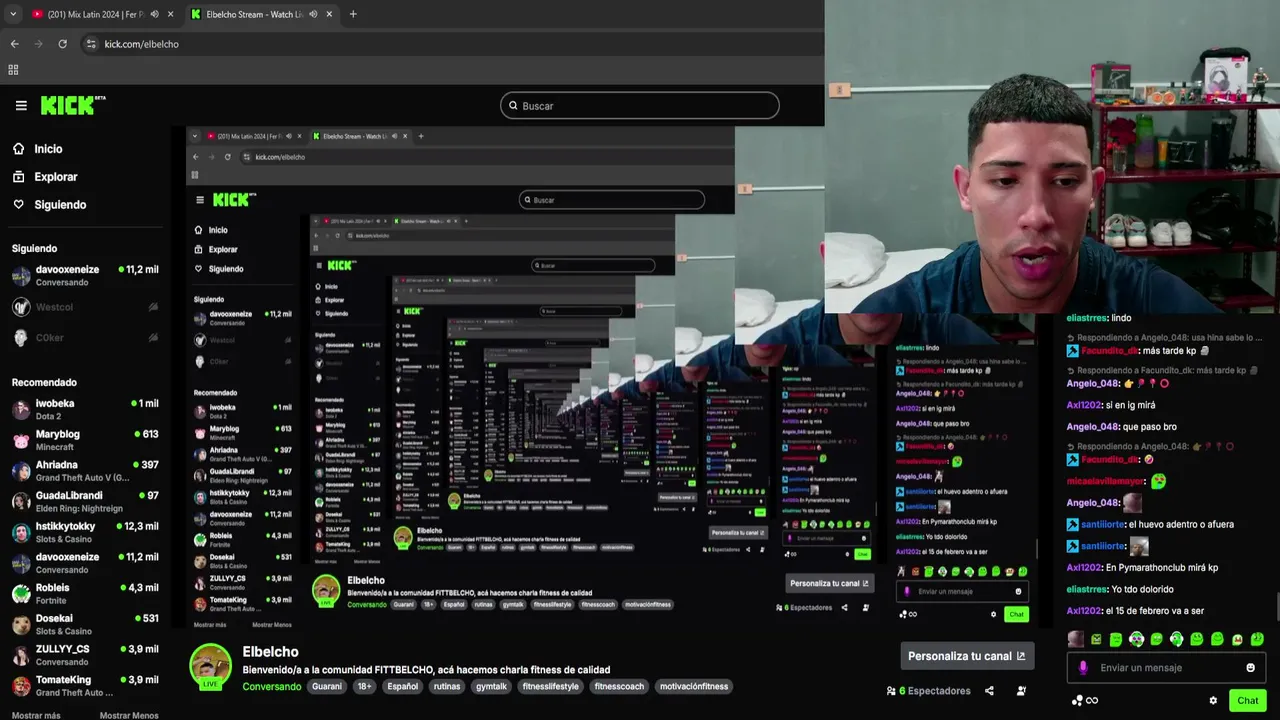
Task: Click eliastrres on the Yo tdo dolorido message in the large chat
Action: (1087, 589)
